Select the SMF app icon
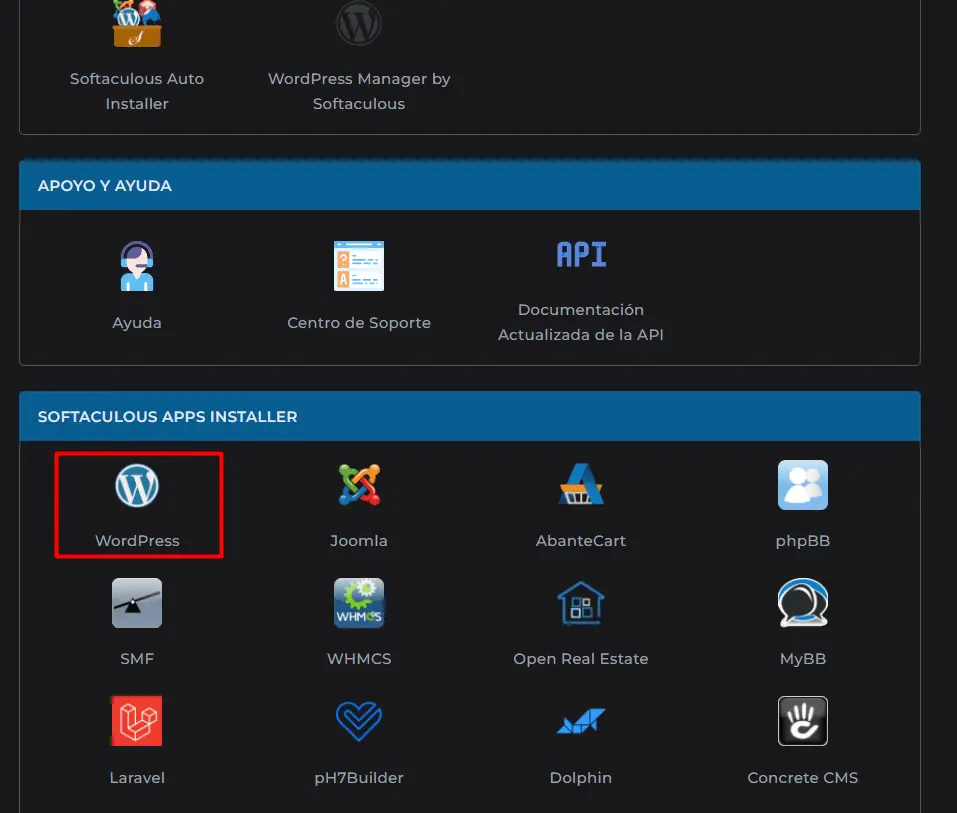This screenshot has width=957, height=813. pos(137,603)
